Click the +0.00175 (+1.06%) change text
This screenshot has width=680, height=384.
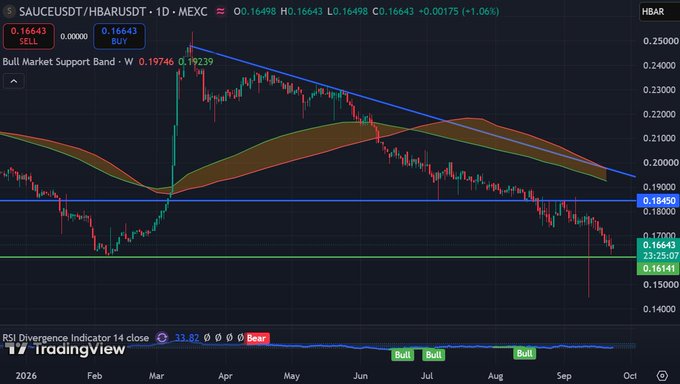pos(458,11)
